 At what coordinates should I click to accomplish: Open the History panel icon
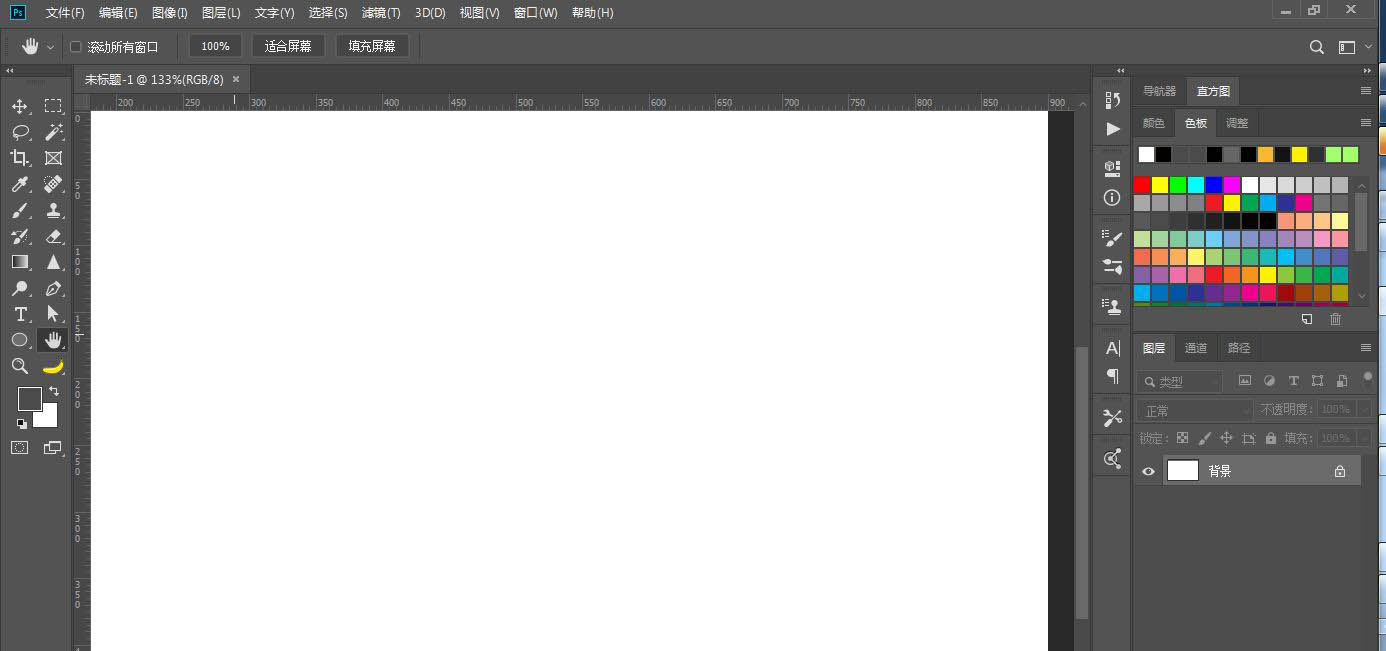pyautogui.click(x=1112, y=100)
